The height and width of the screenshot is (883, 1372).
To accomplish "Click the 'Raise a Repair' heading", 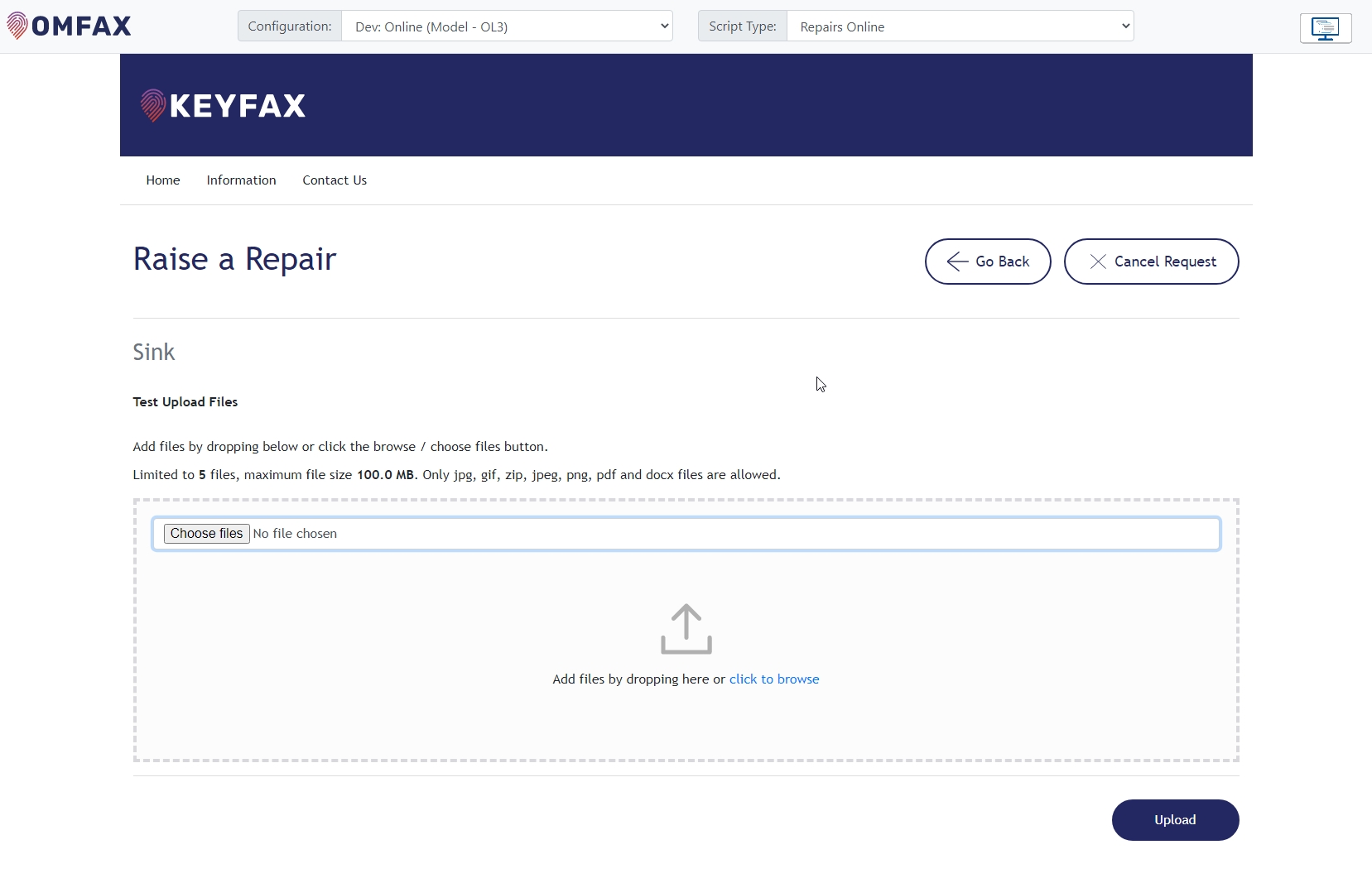I will 234,259.
